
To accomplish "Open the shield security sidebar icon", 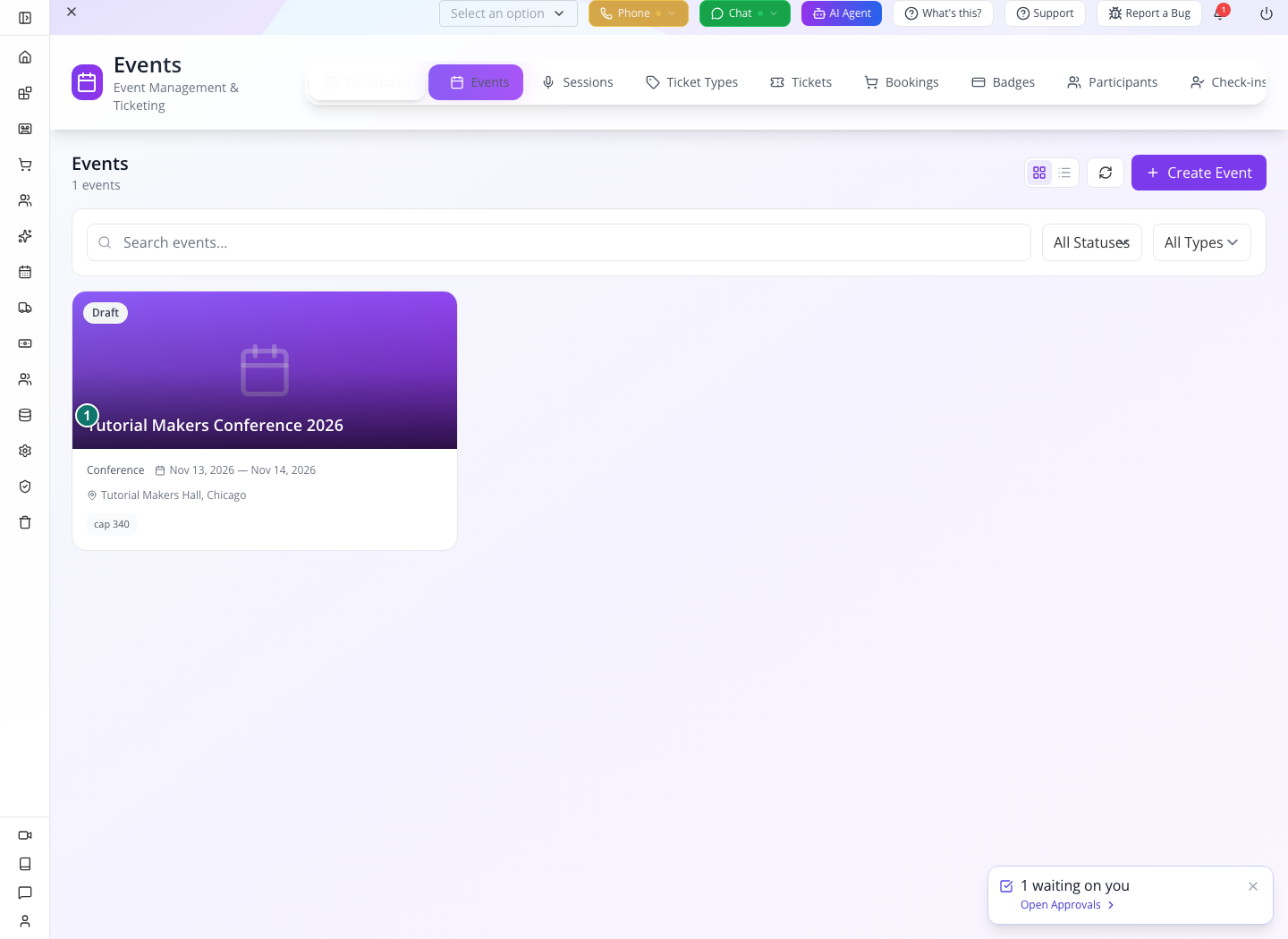I will point(25,486).
